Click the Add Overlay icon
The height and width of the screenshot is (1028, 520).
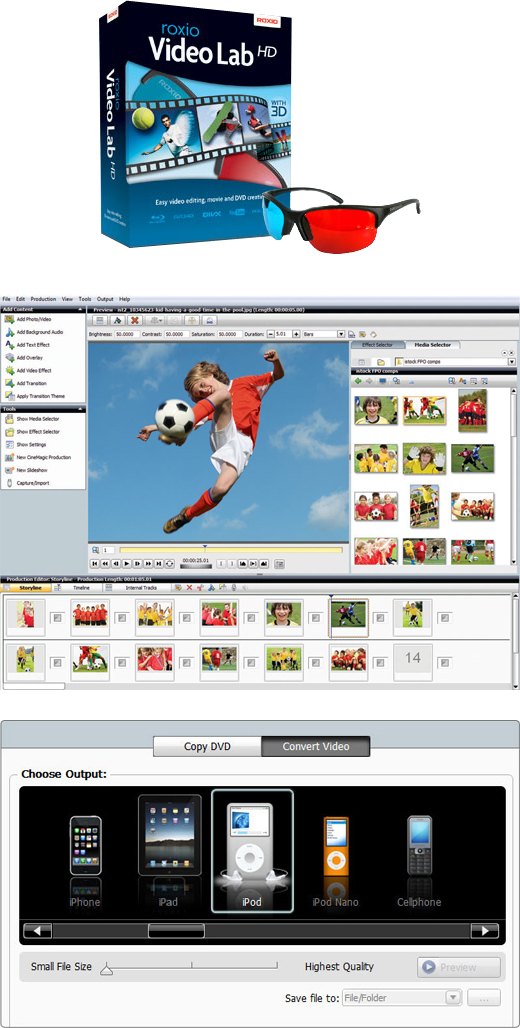point(9,358)
